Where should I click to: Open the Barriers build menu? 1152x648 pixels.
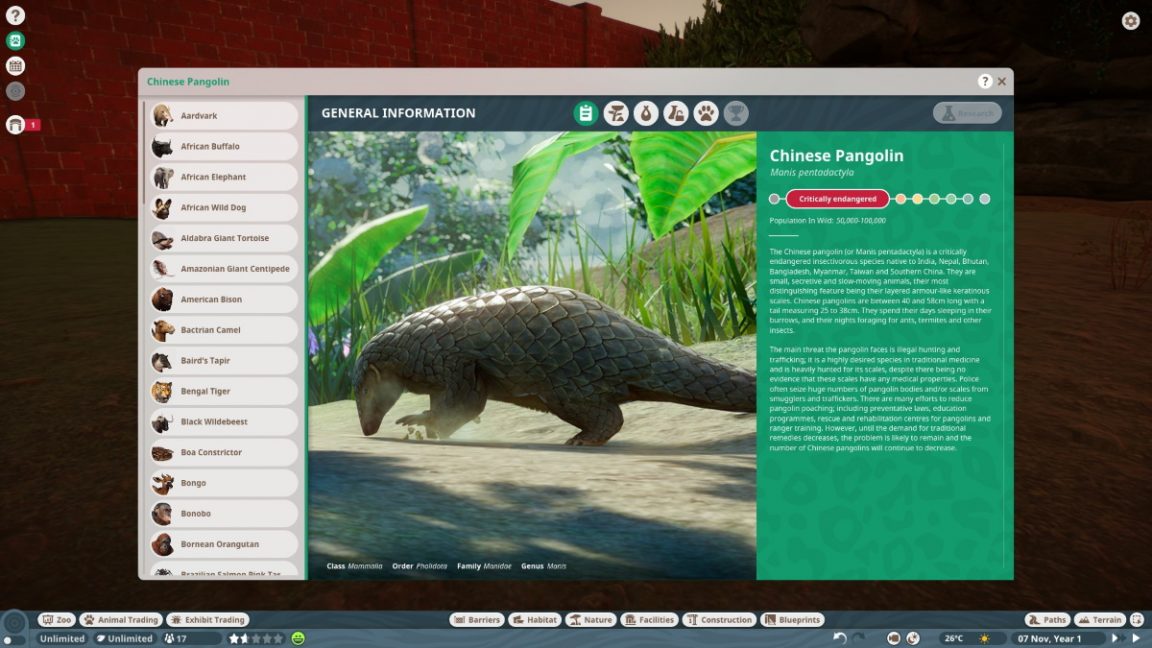coord(477,620)
